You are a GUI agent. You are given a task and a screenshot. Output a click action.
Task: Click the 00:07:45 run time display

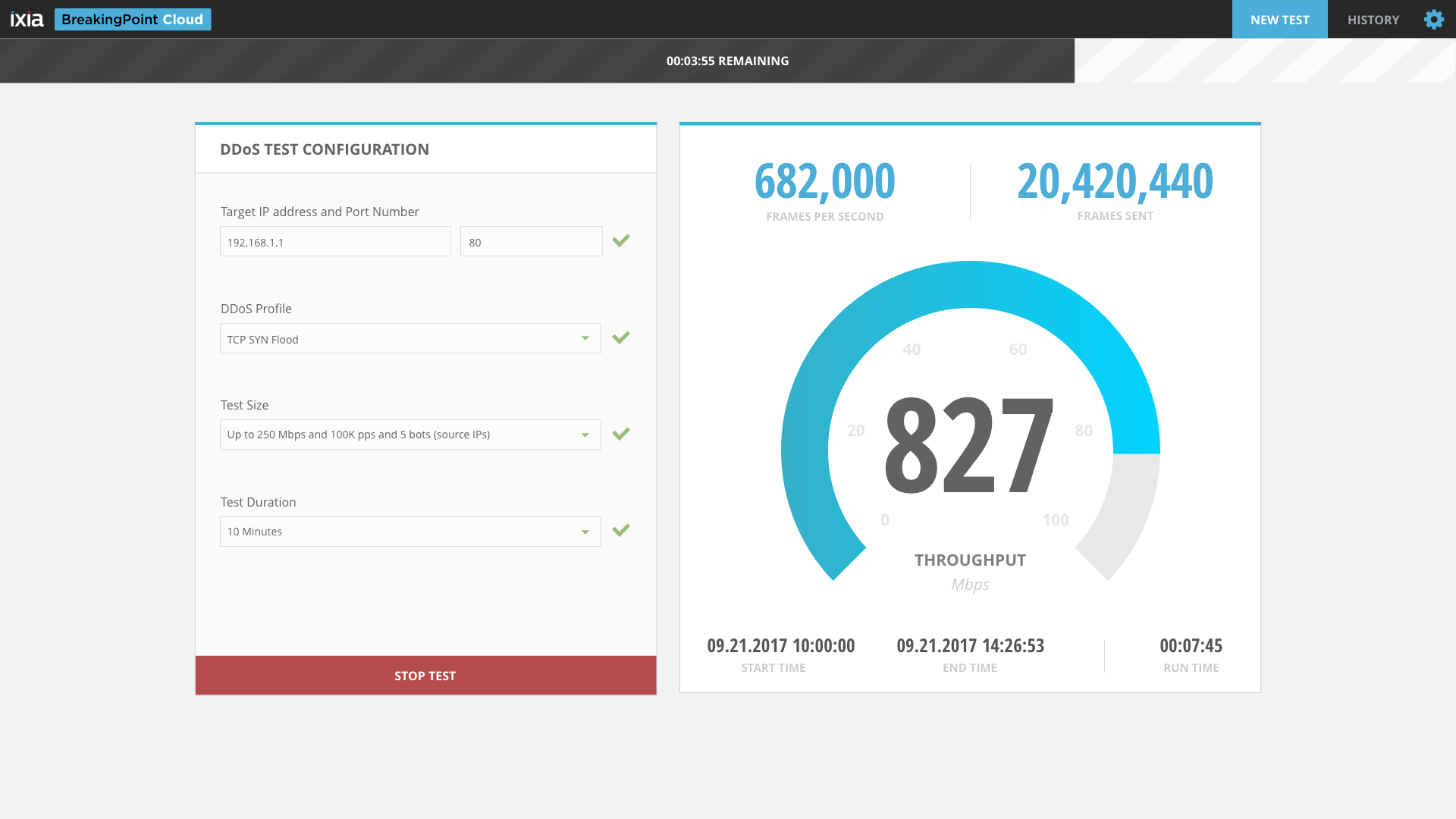pos(1191,646)
